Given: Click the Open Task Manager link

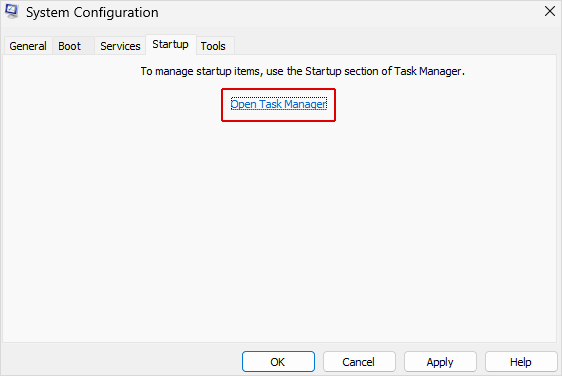Looking at the screenshot, I should pyautogui.click(x=278, y=104).
